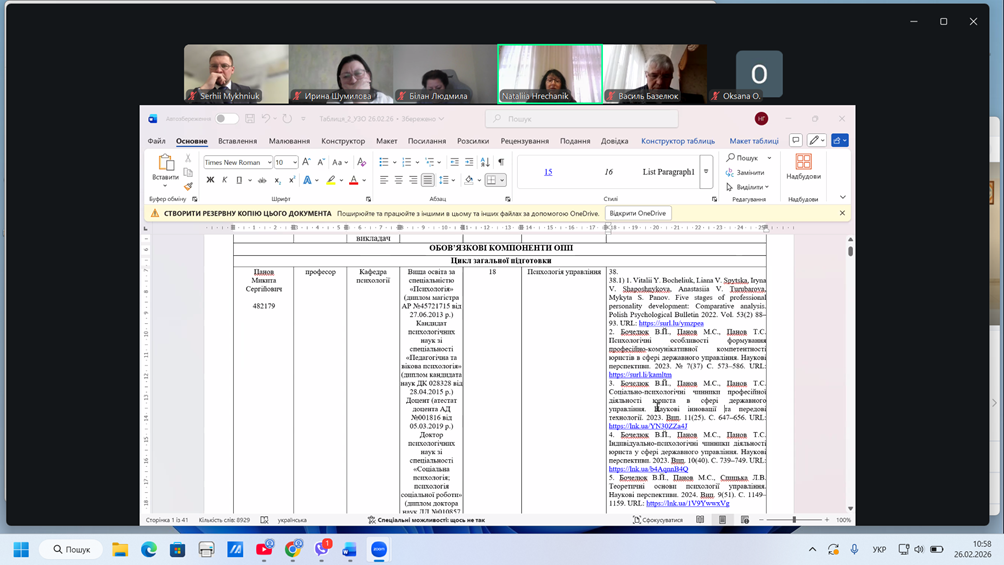This screenshot has width=1004, height=565.
Task: Apply superscript formatting
Action: (x=291, y=181)
